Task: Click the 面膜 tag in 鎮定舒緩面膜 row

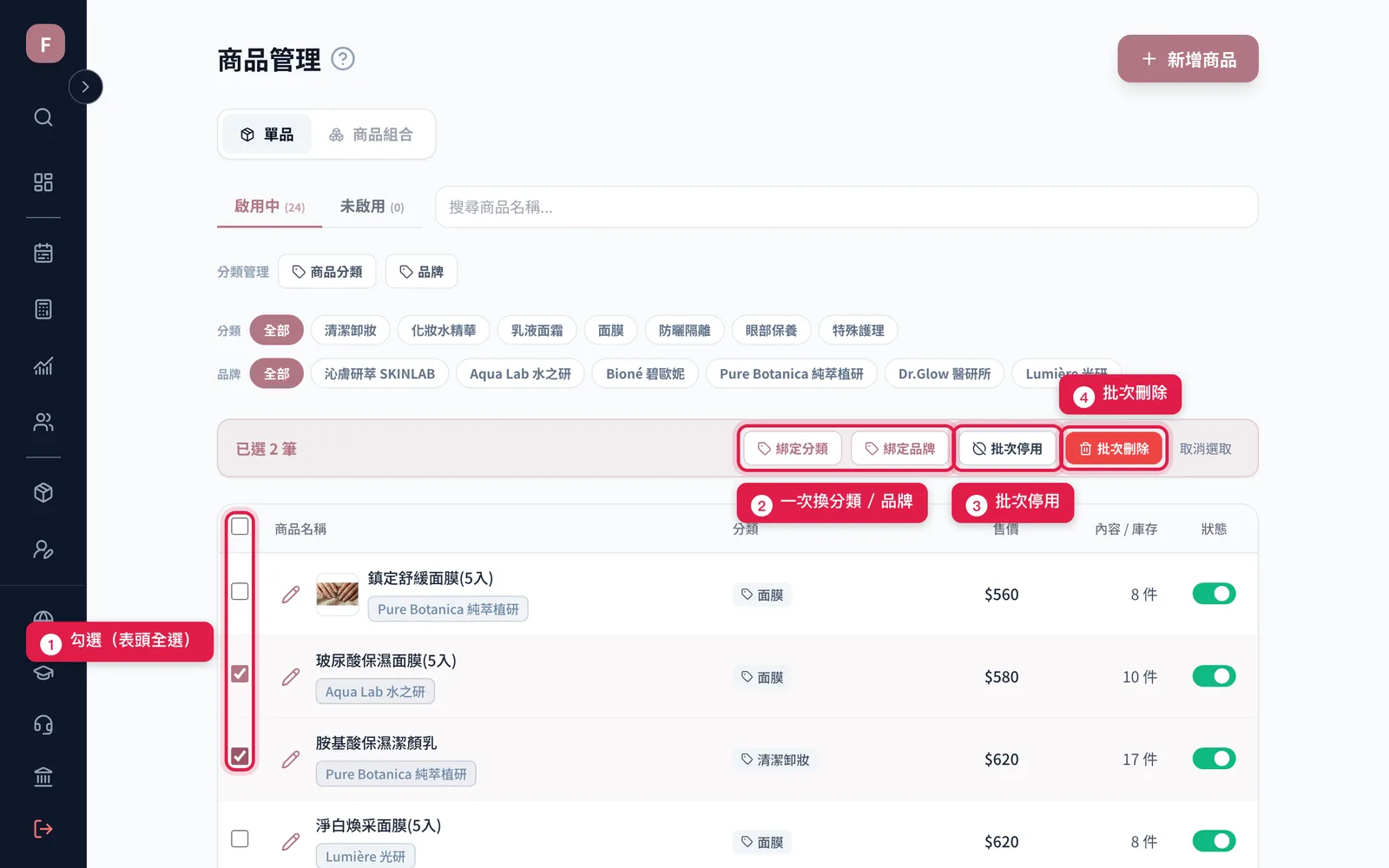Action: [762, 595]
